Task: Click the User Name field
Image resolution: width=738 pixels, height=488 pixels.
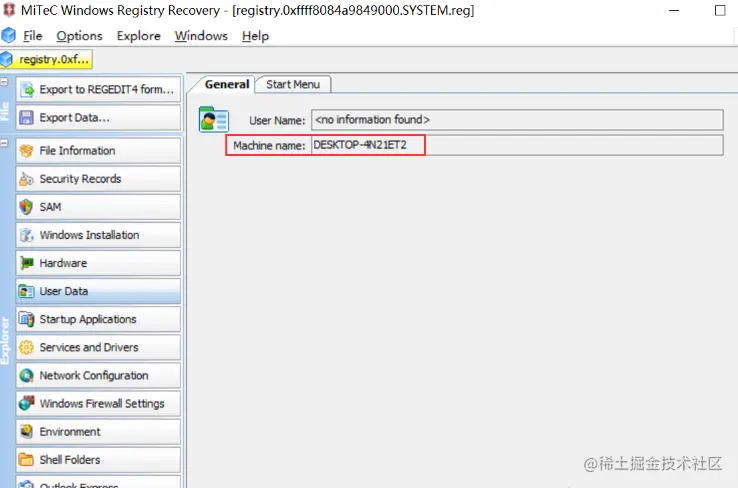Action: click(517, 120)
